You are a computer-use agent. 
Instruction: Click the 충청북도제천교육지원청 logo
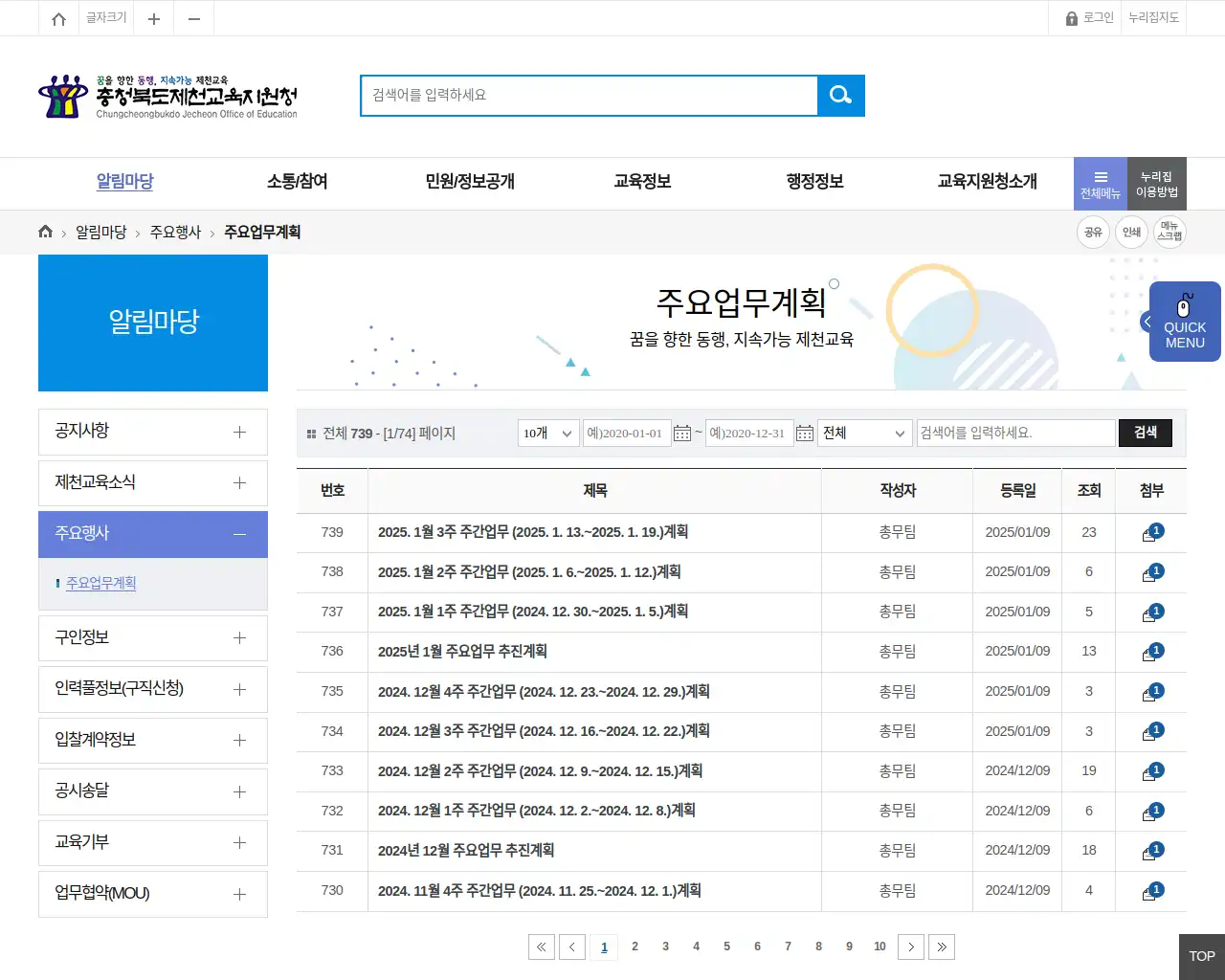pos(168,97)
